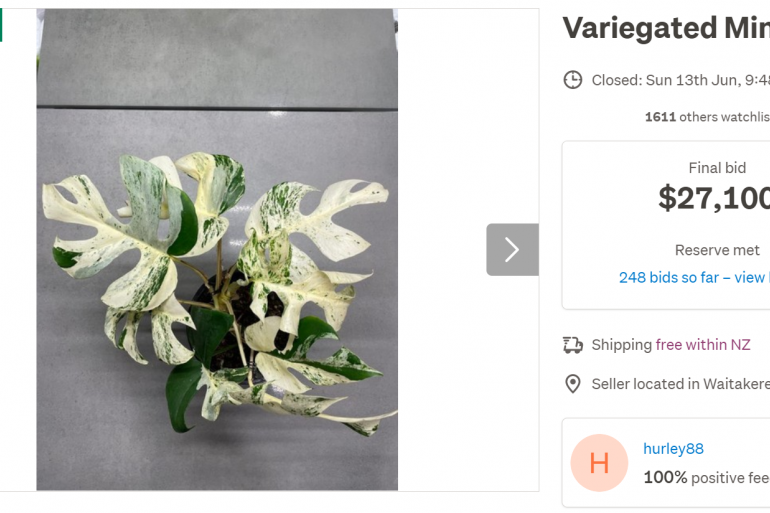Image resolution: width=770 pixels, height=513 pixels.
Task: View the 248 bids so far link
Action: point(694,277)
